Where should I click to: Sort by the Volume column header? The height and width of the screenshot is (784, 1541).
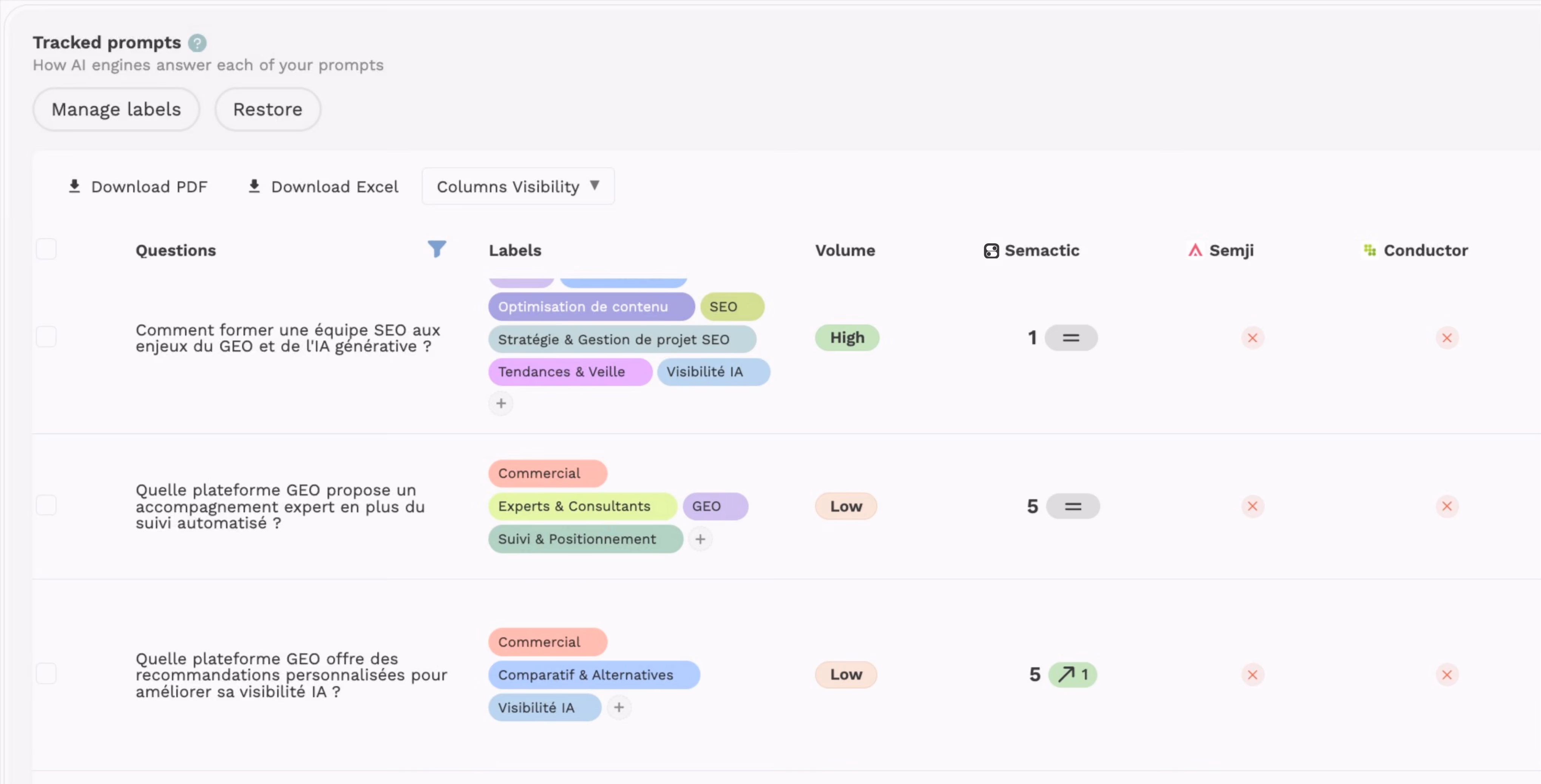[845, 250]
